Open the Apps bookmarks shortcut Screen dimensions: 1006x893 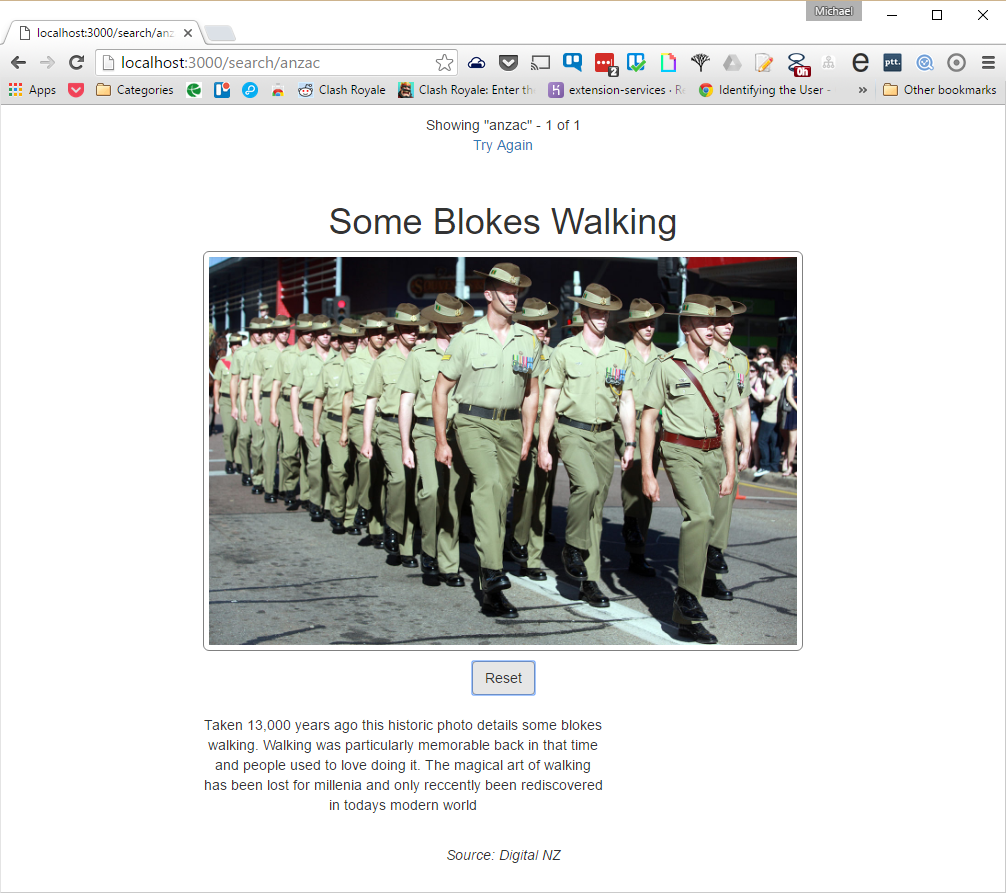pyautogui.click(x=32, y=90)
